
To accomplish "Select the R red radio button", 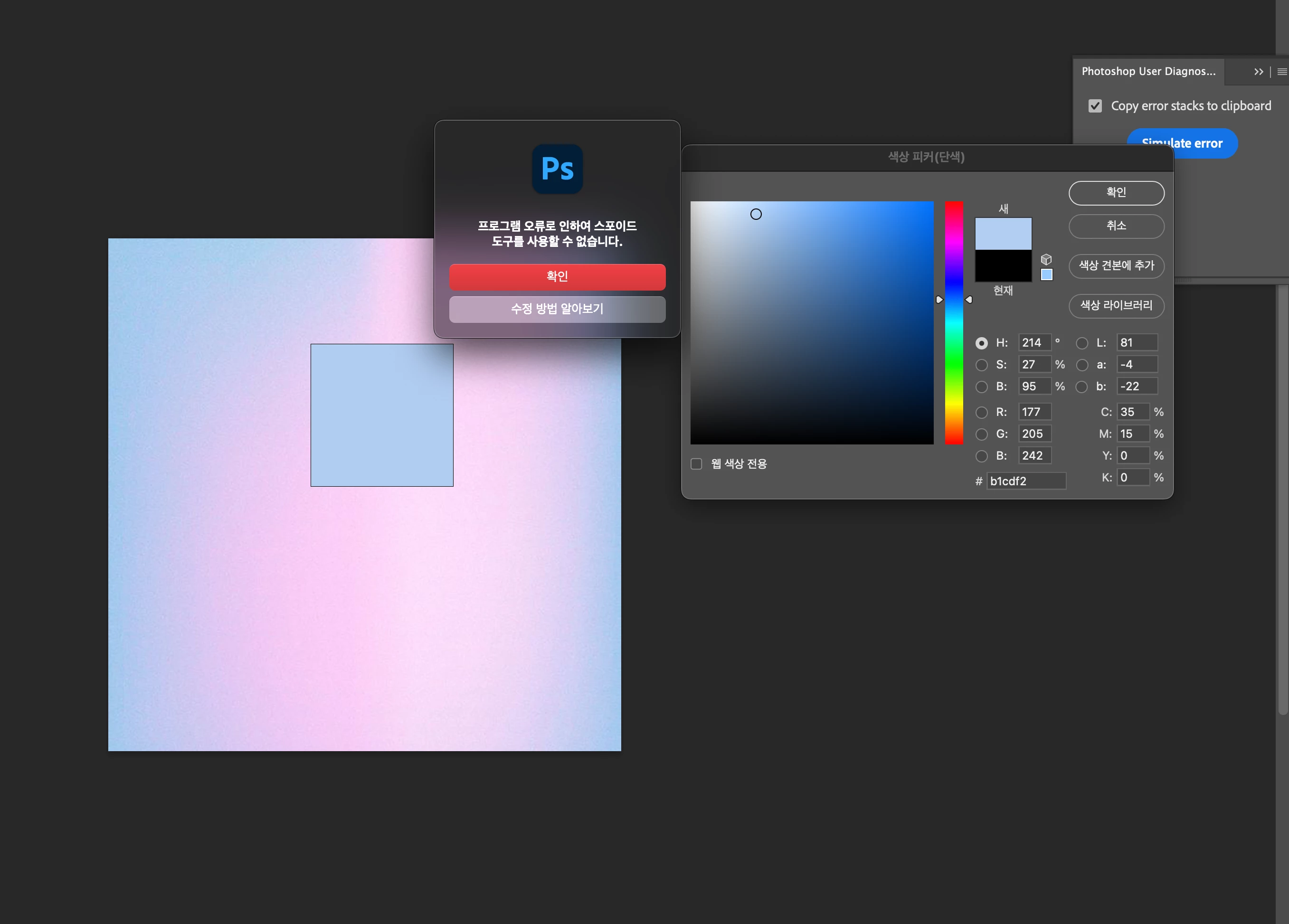I will pos(981,413).
